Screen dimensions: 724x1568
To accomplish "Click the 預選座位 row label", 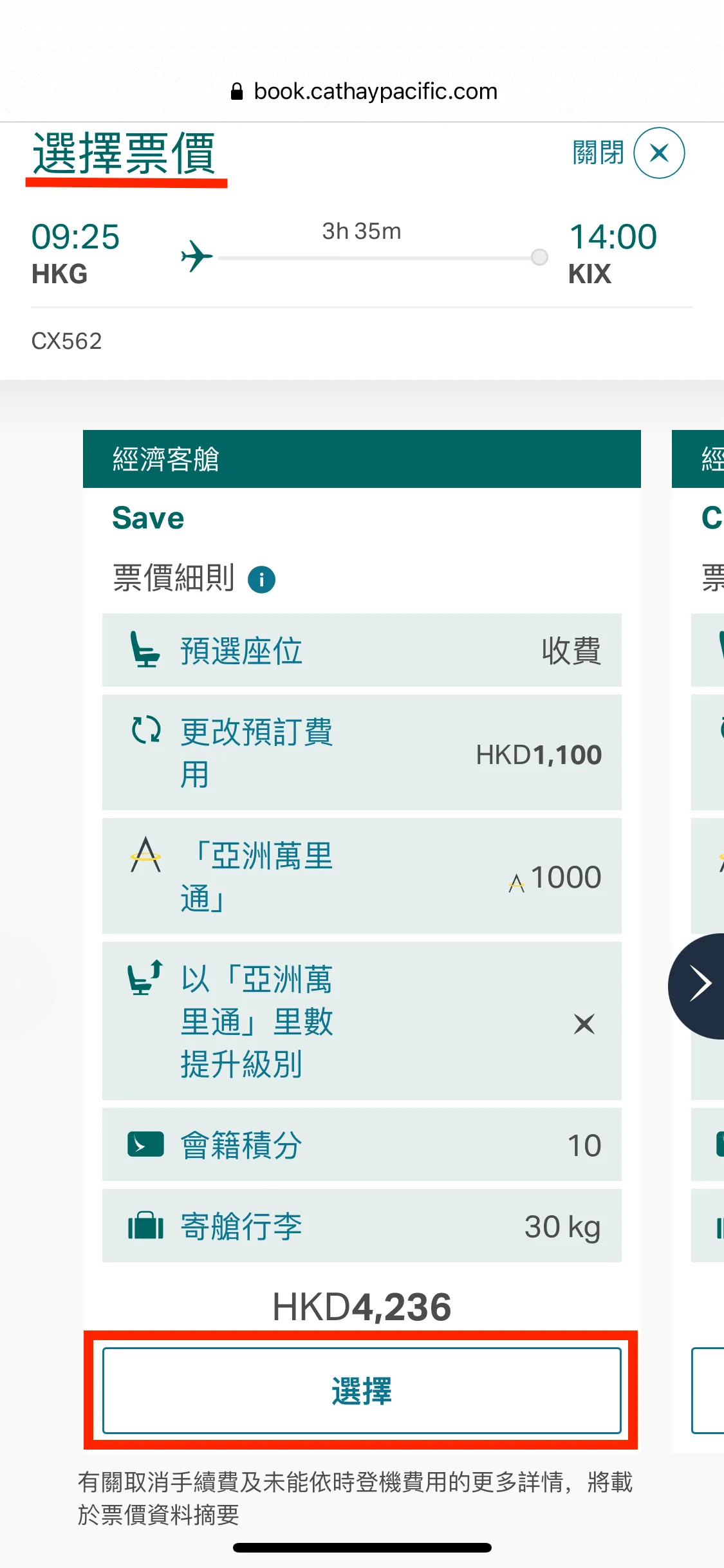I will (241, 651).
